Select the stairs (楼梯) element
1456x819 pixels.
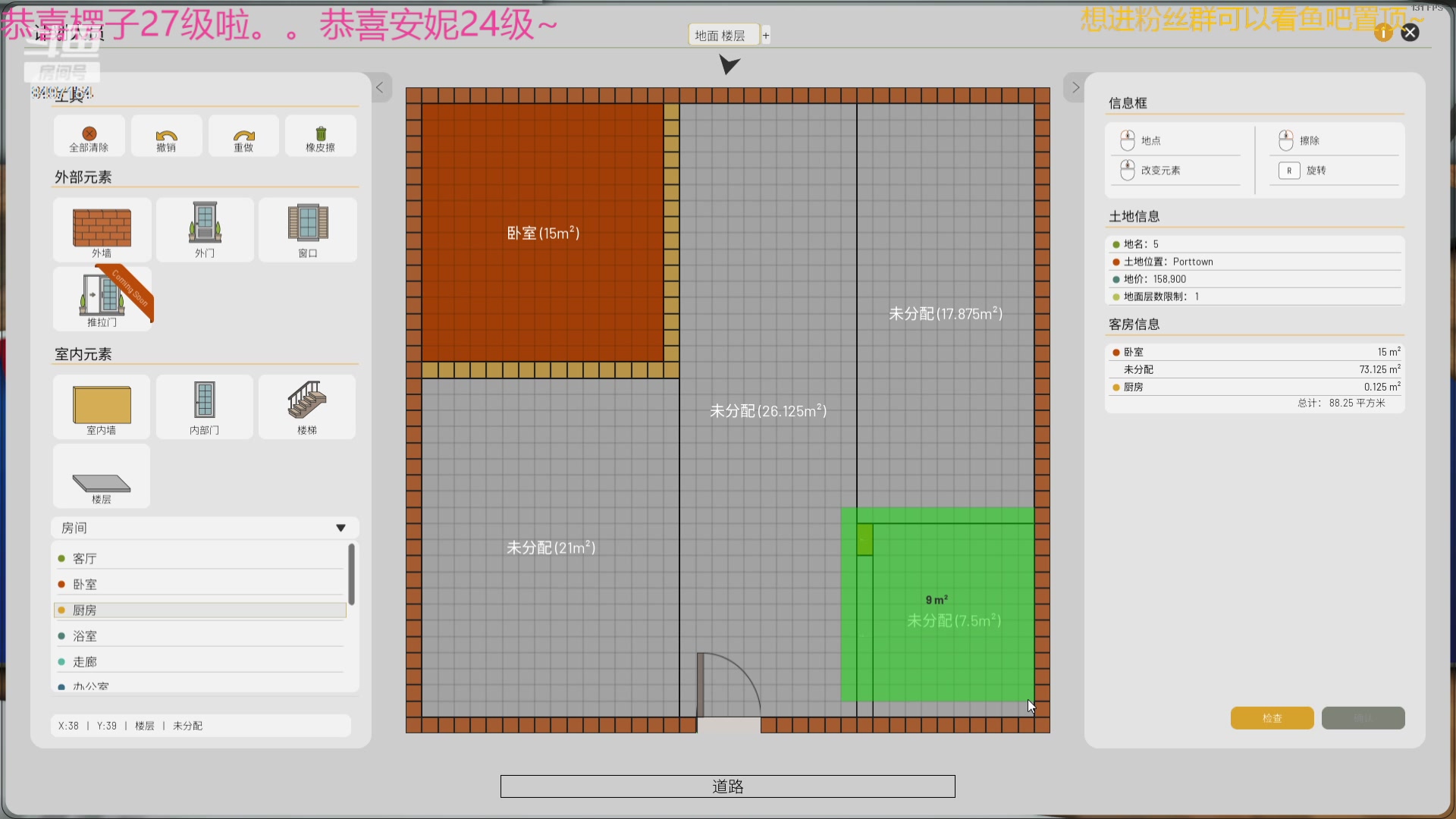coord(306,400)
